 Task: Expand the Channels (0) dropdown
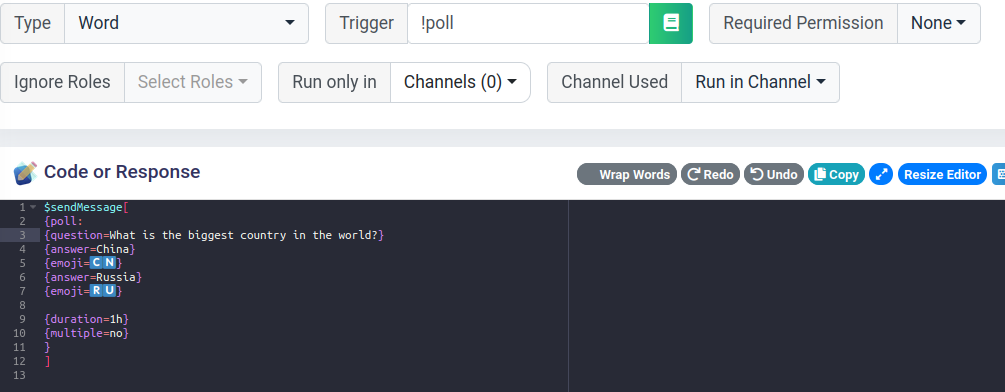460,82
